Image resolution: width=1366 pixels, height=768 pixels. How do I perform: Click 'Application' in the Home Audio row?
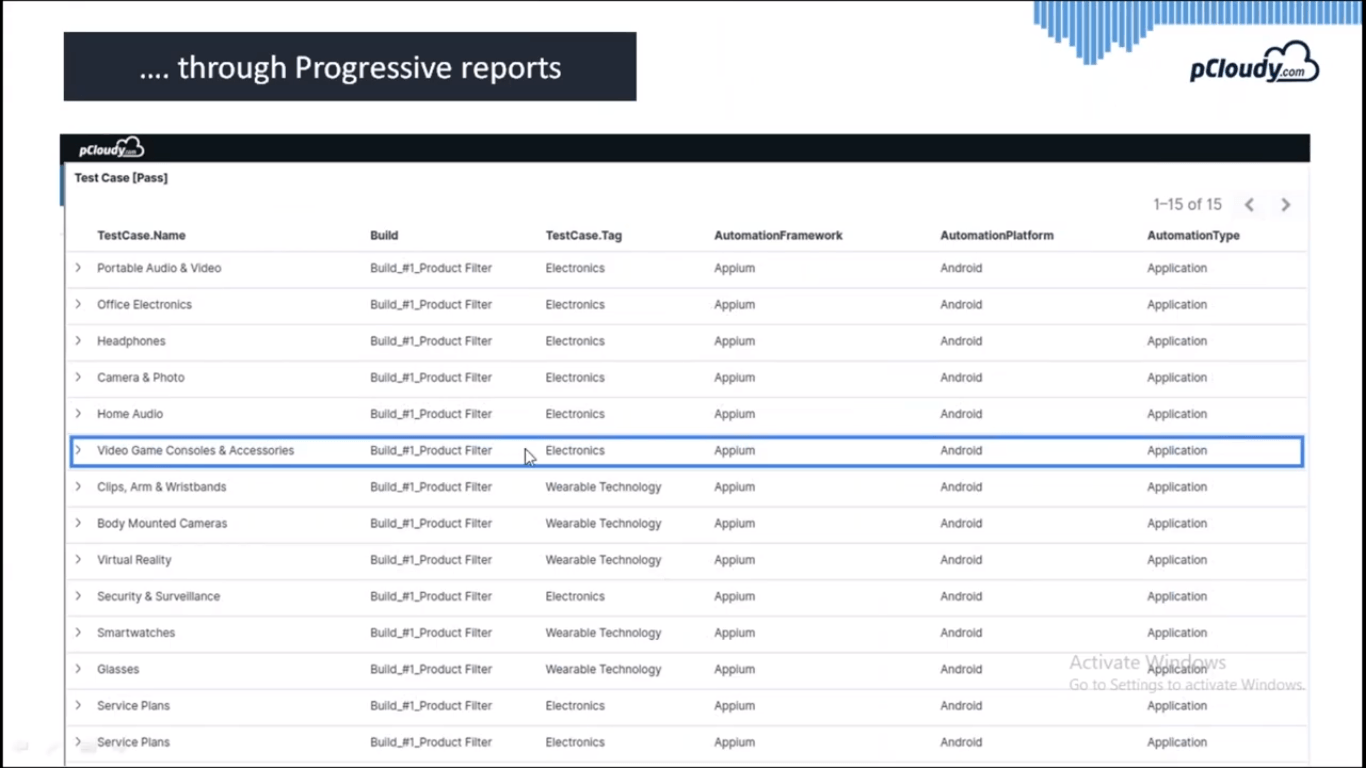[x=1177, y=414]
